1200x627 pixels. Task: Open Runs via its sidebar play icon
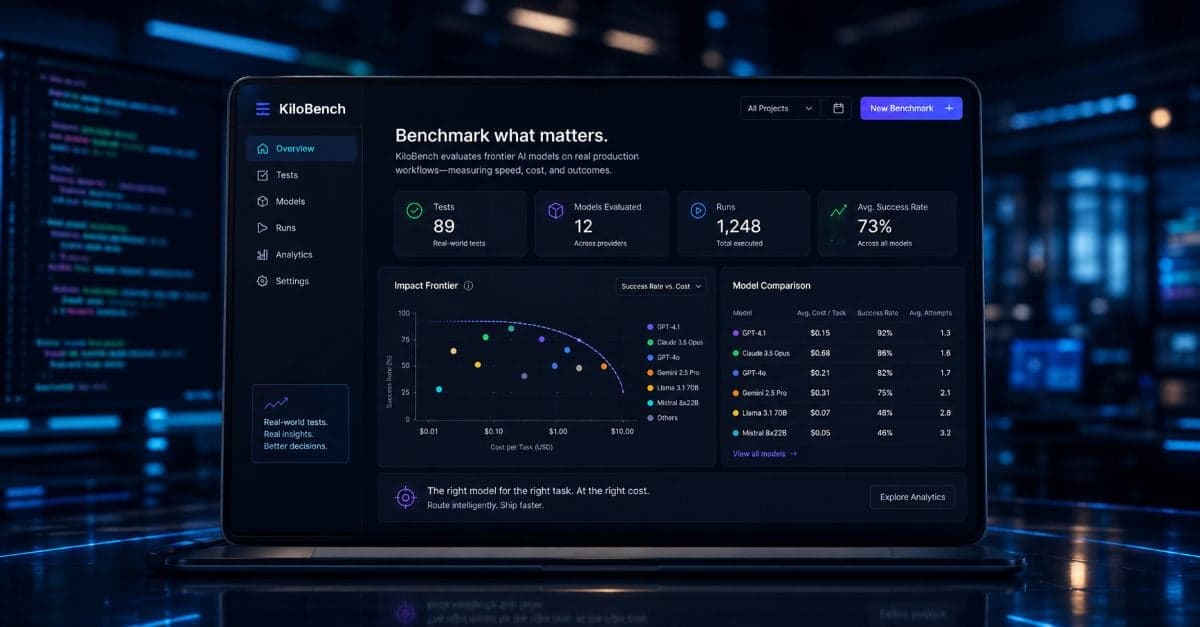click(263, 228)
